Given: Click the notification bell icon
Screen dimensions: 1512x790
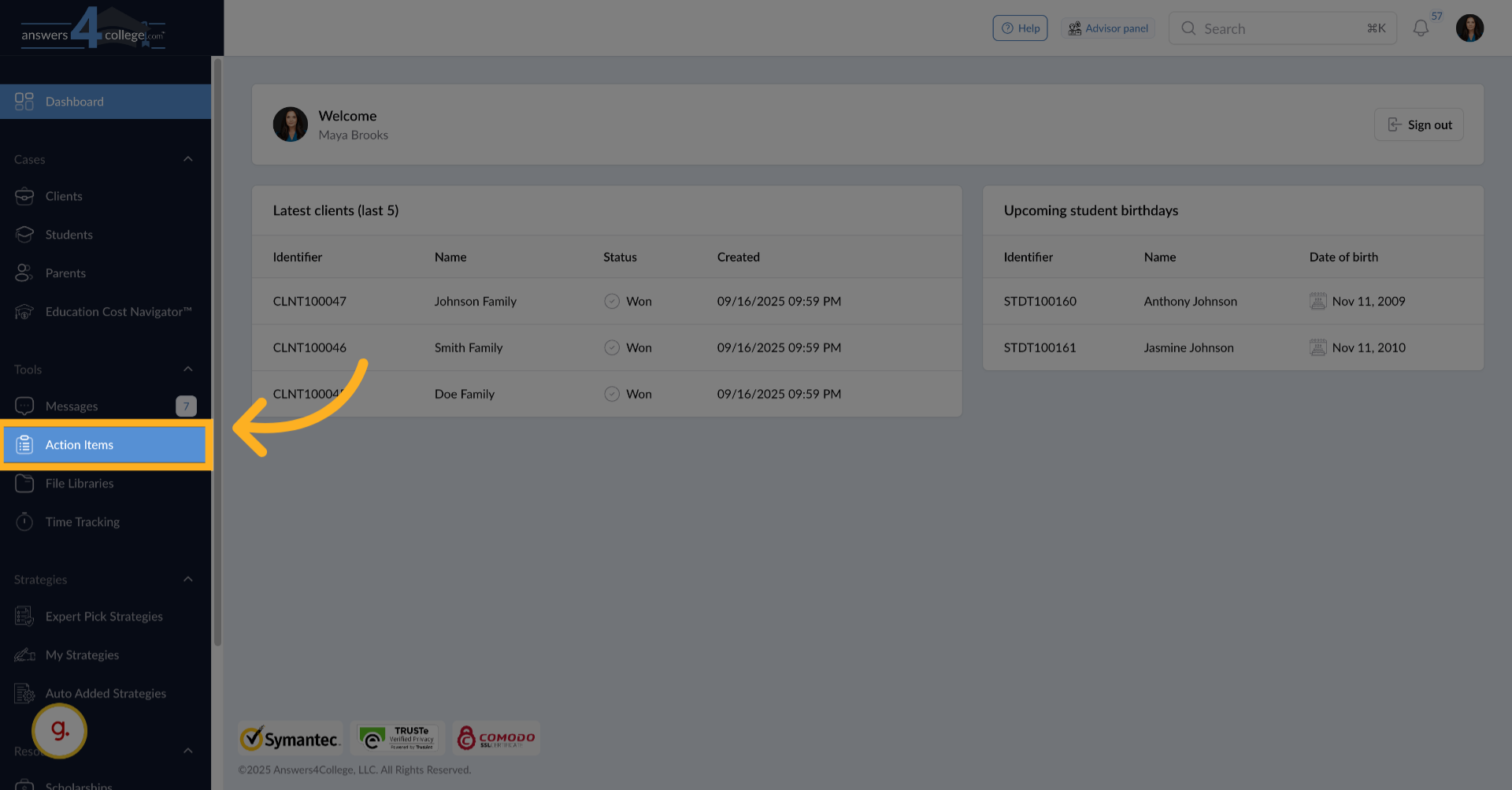Looking at the screenshot, I should pos(1421,28).
